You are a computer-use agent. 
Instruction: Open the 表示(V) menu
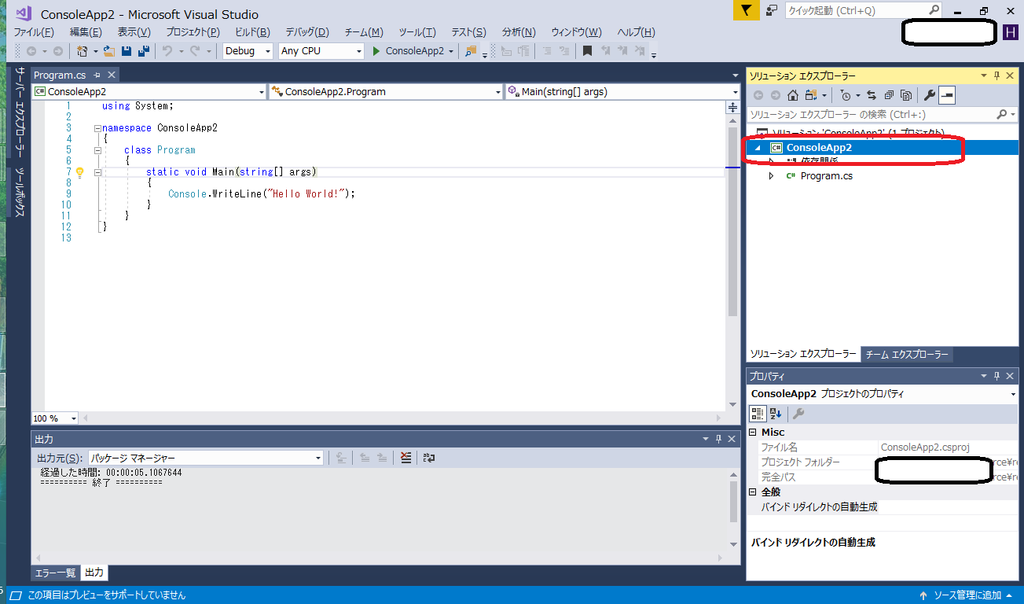coord(134,32)
